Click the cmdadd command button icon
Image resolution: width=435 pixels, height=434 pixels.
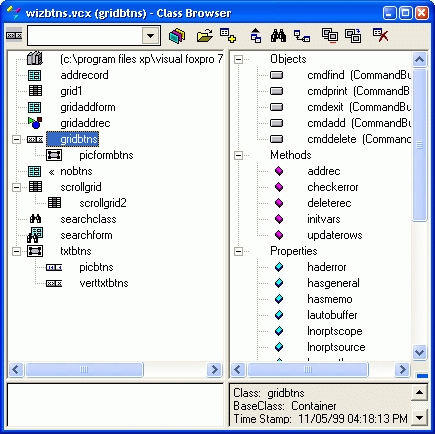[276, 123]
